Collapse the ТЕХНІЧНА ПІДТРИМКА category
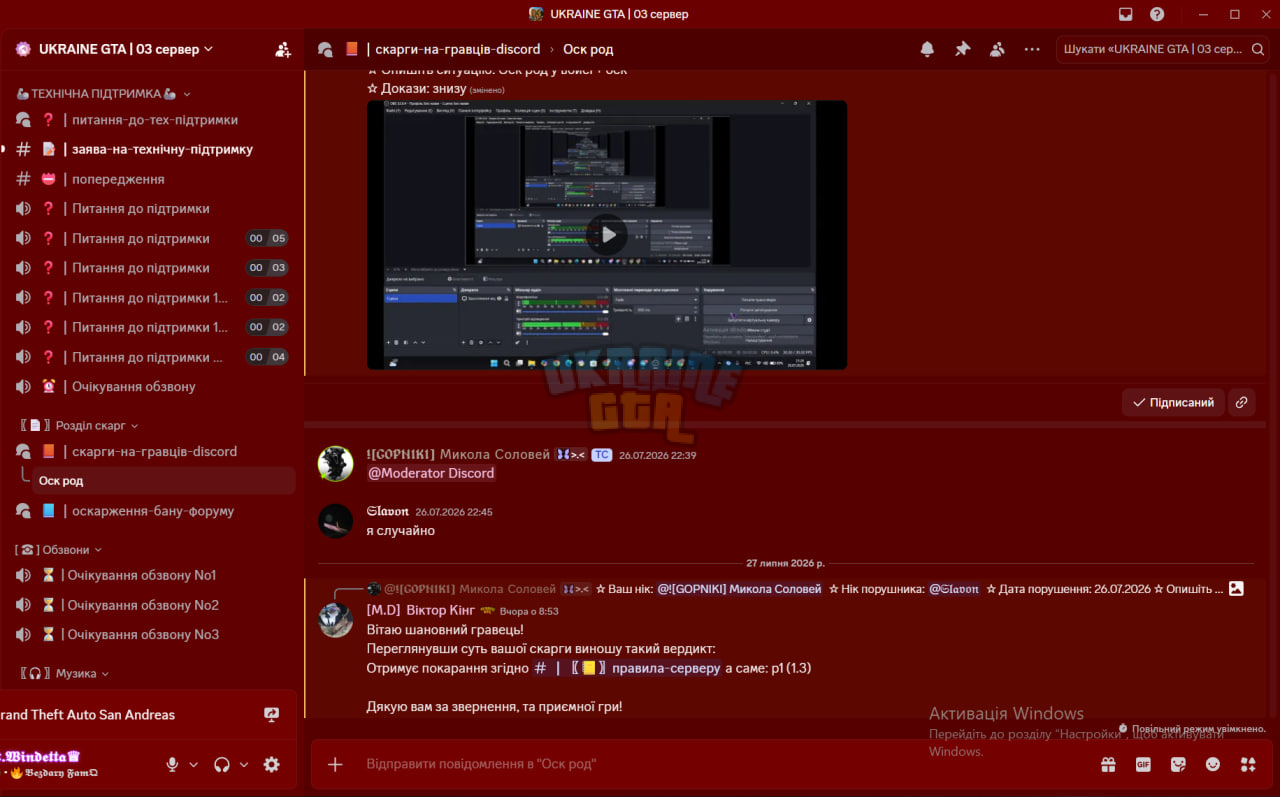The width and height of the screenshot is (1280, 797). coord(104,93)
